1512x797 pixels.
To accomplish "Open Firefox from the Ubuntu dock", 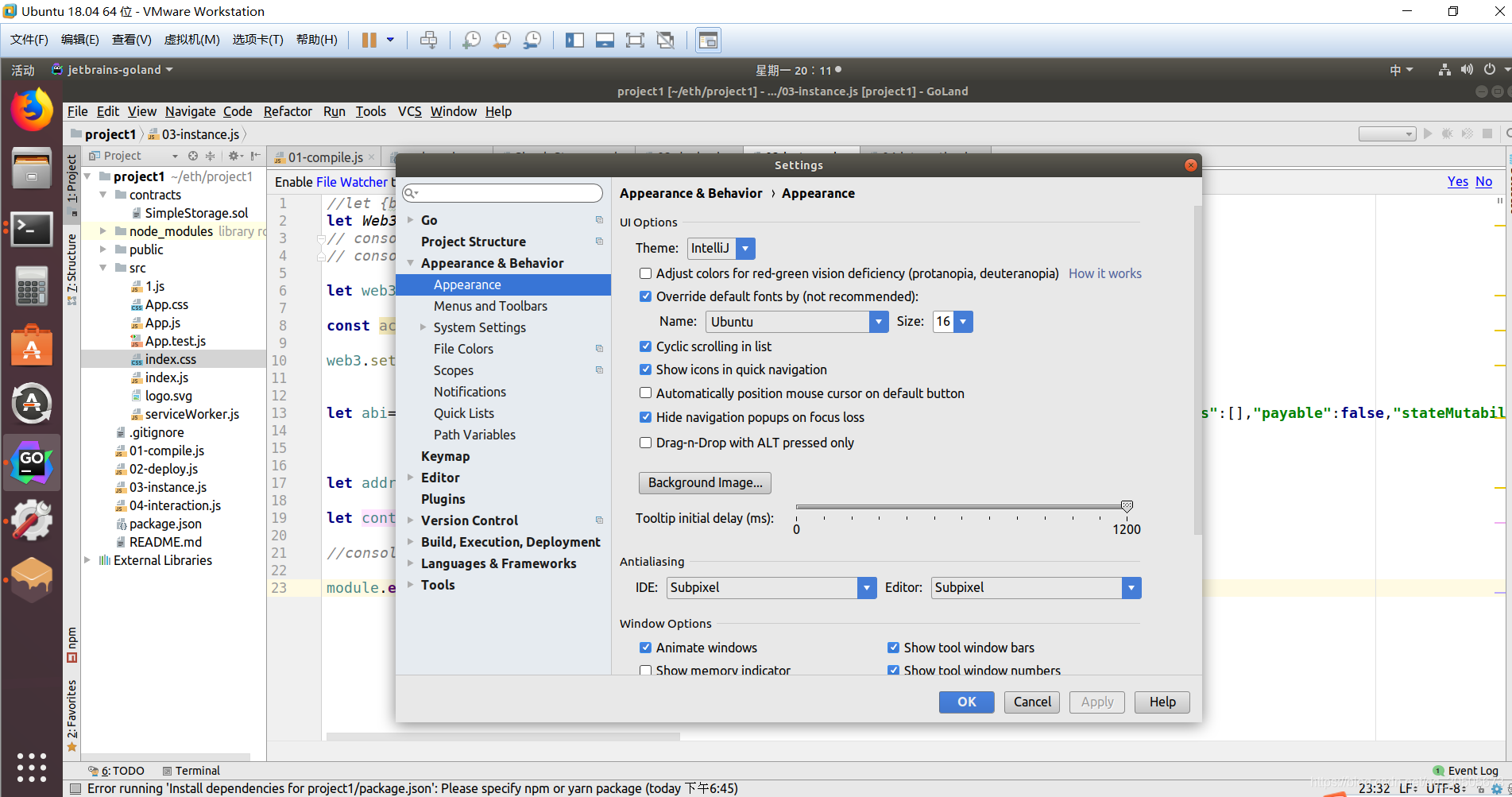I will [x=32, y=110].
